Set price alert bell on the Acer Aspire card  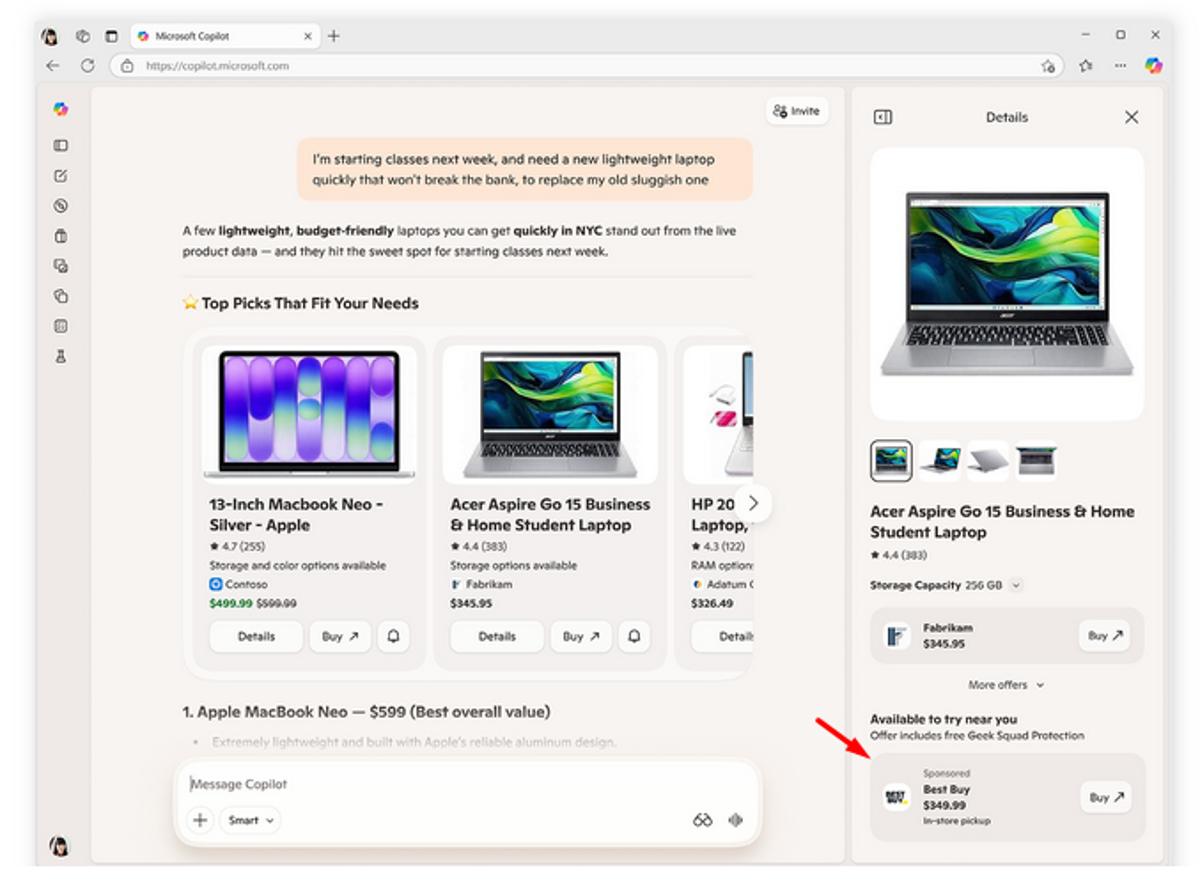click(x=635, y=636)
